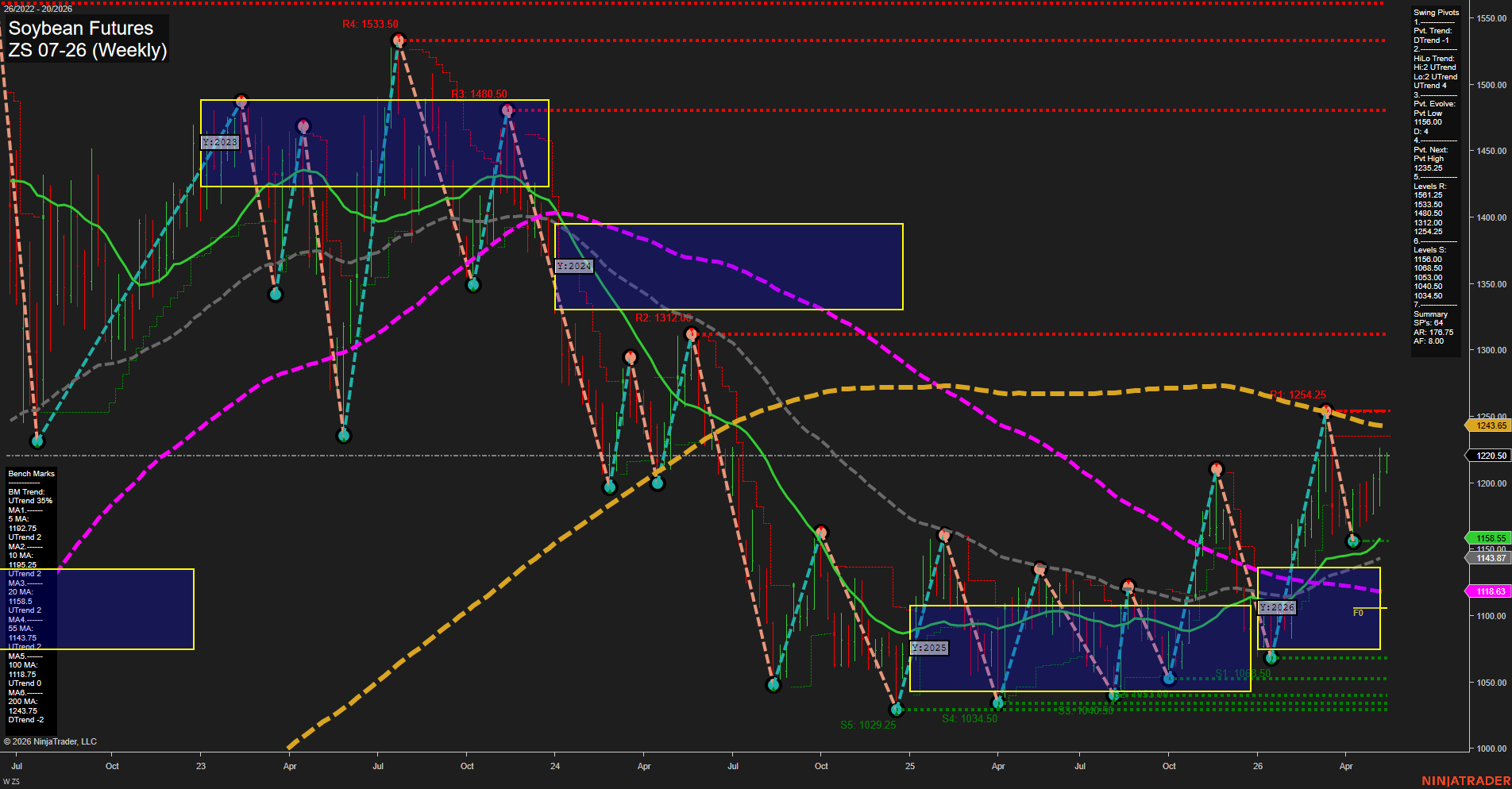Click the R4: 1533.50 resistance label

(x=370, y=25)
